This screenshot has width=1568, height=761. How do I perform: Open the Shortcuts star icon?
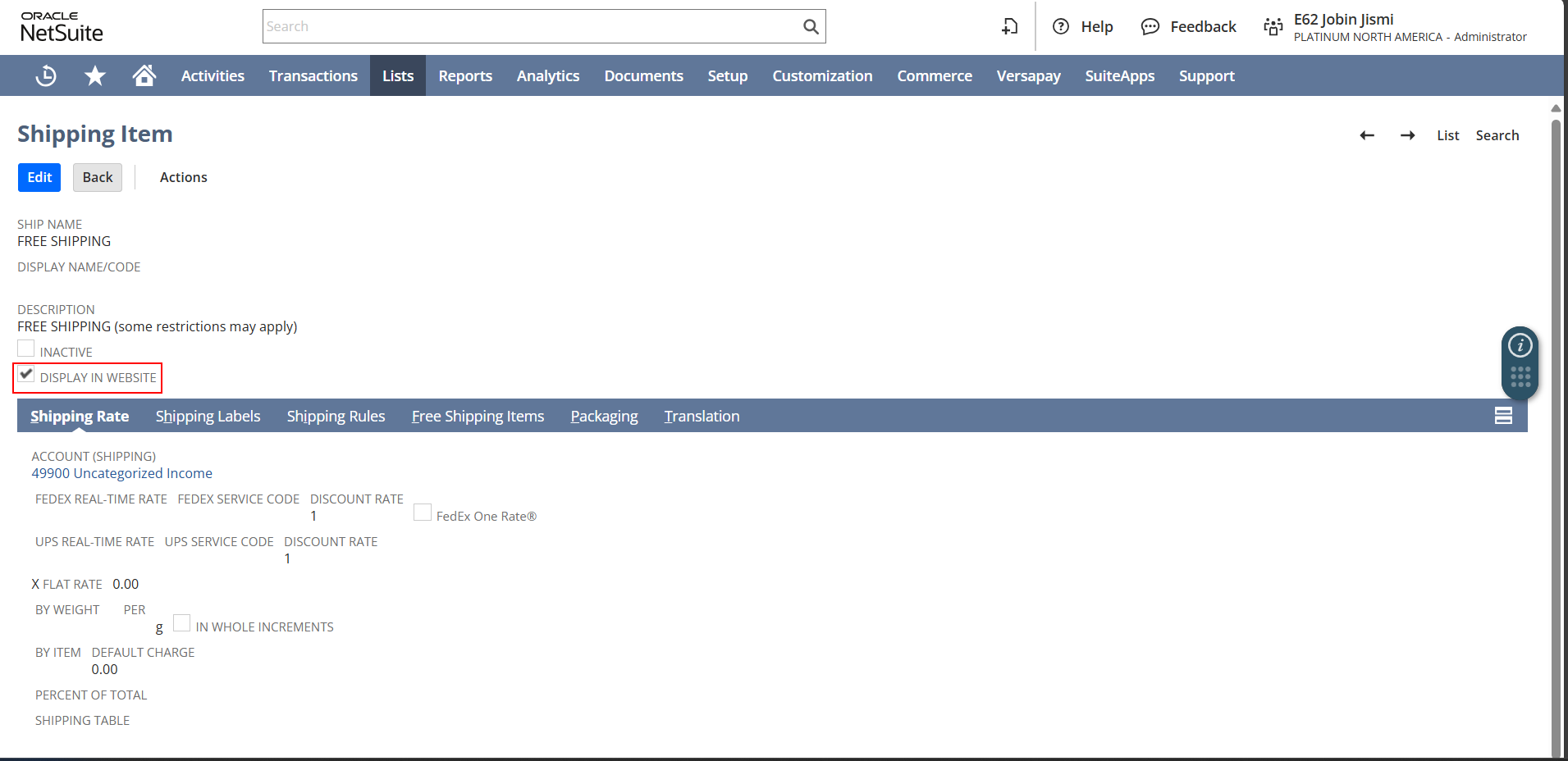pyautogui.click(x=95, y=76)
